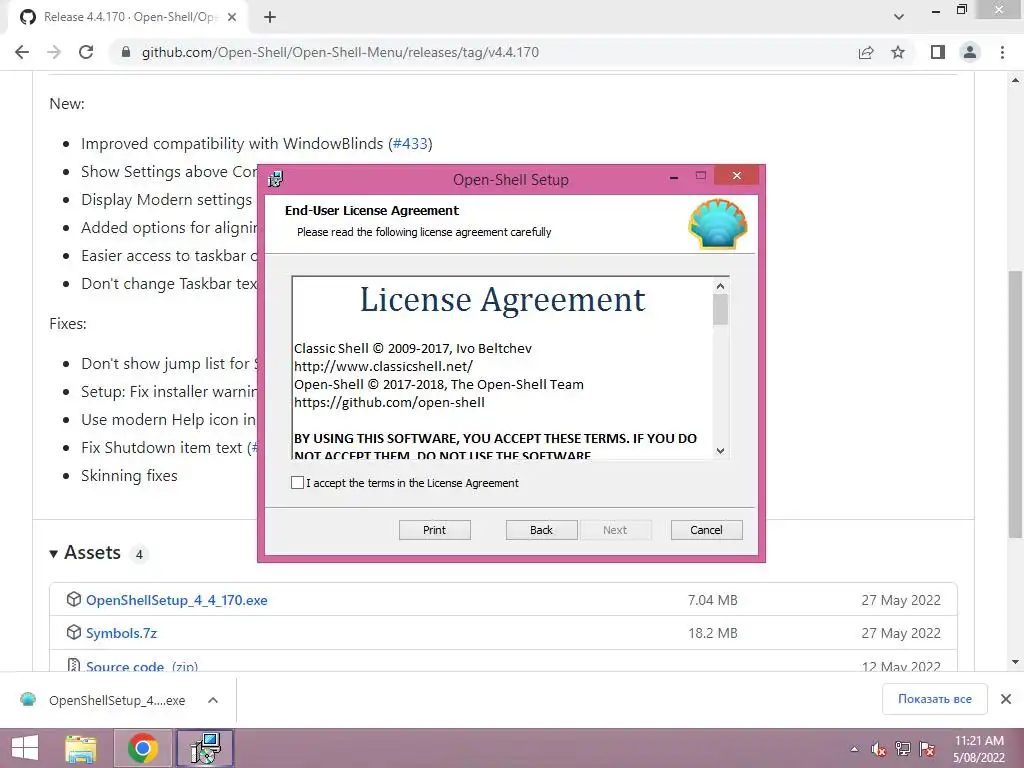This screenshot has height=768, width=1024.
Task: Click the network tray icon
Action: [903, 749]
